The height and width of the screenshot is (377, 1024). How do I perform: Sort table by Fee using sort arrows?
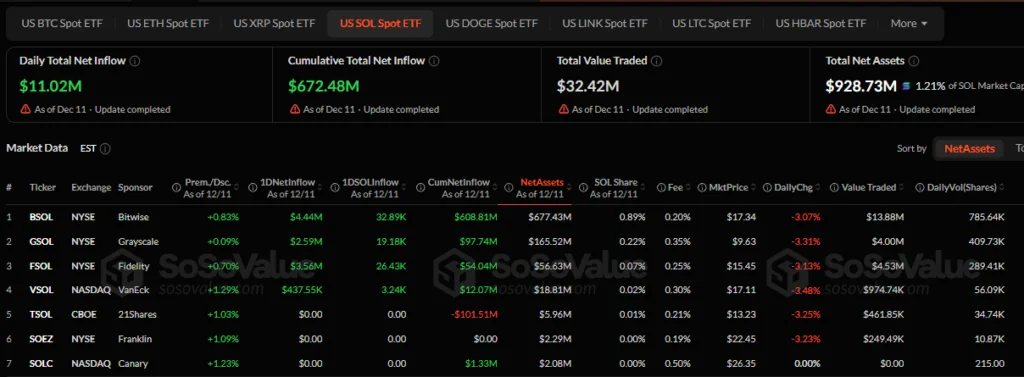(x=687, y=188)
